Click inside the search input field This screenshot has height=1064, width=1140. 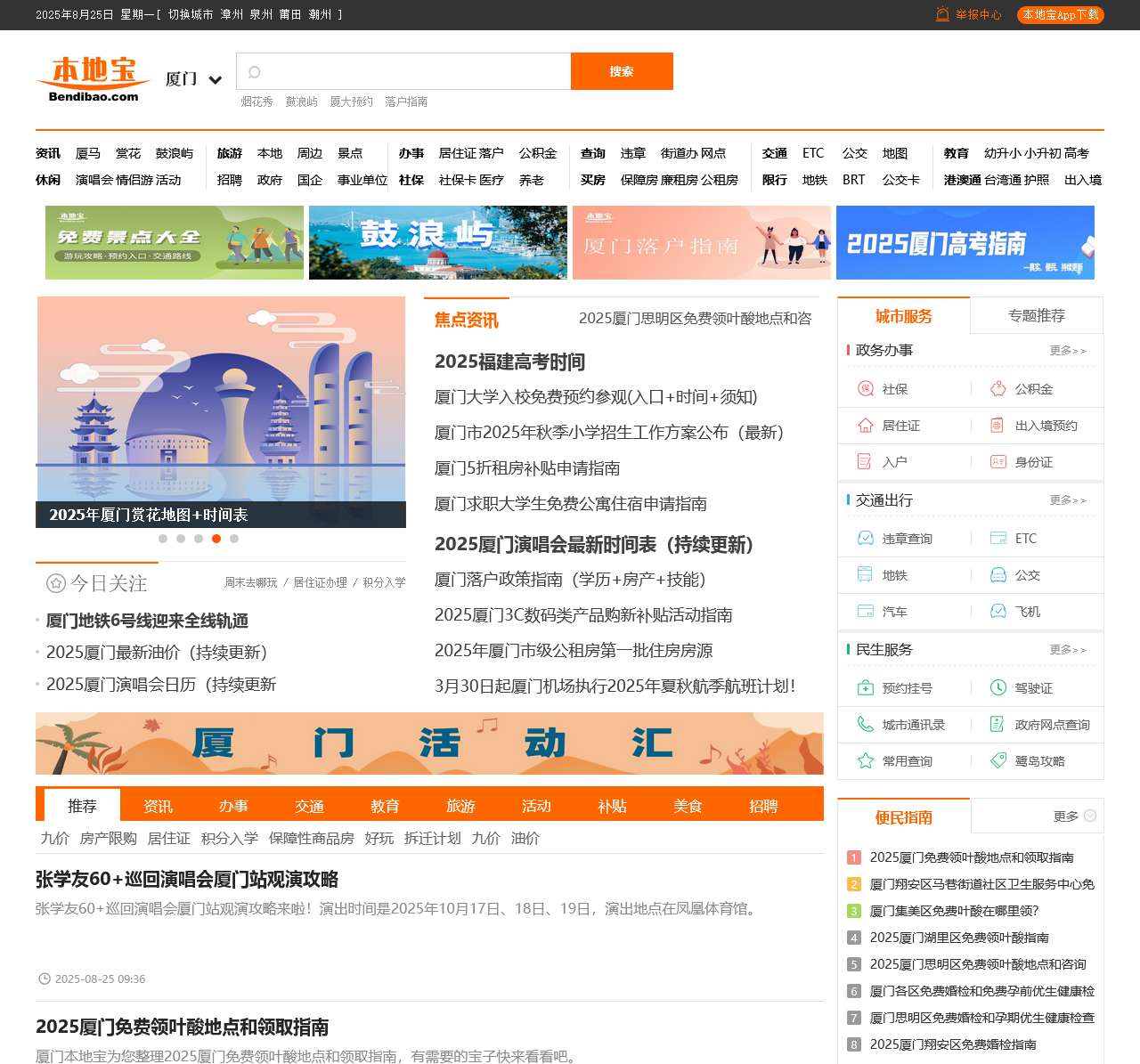click(410, 71)
